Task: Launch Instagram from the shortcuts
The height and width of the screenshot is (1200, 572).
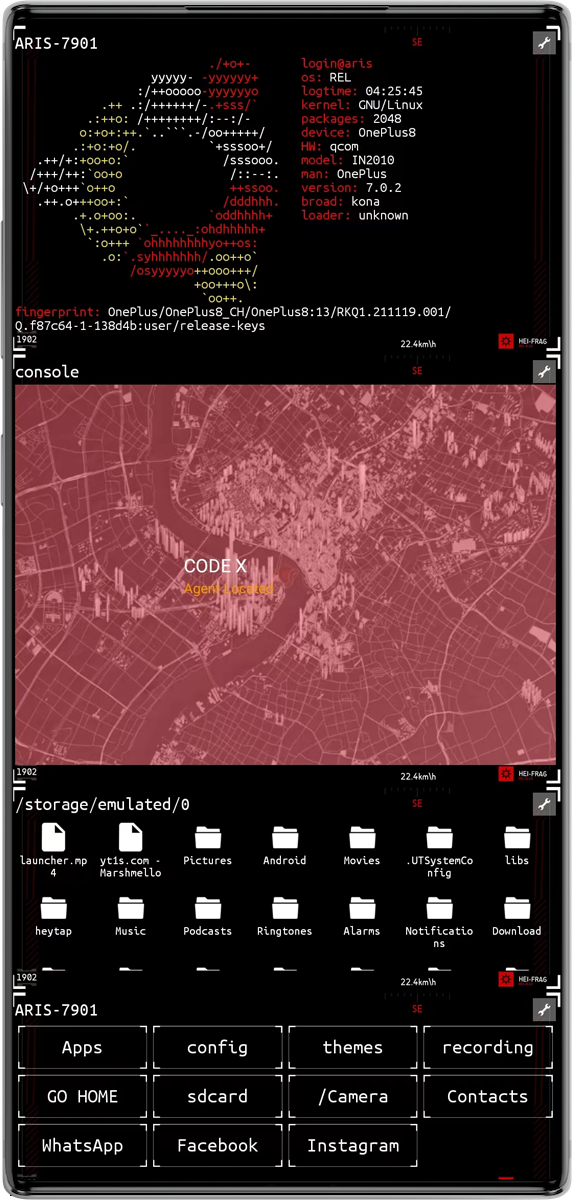Action: (x=353, y=1145)
